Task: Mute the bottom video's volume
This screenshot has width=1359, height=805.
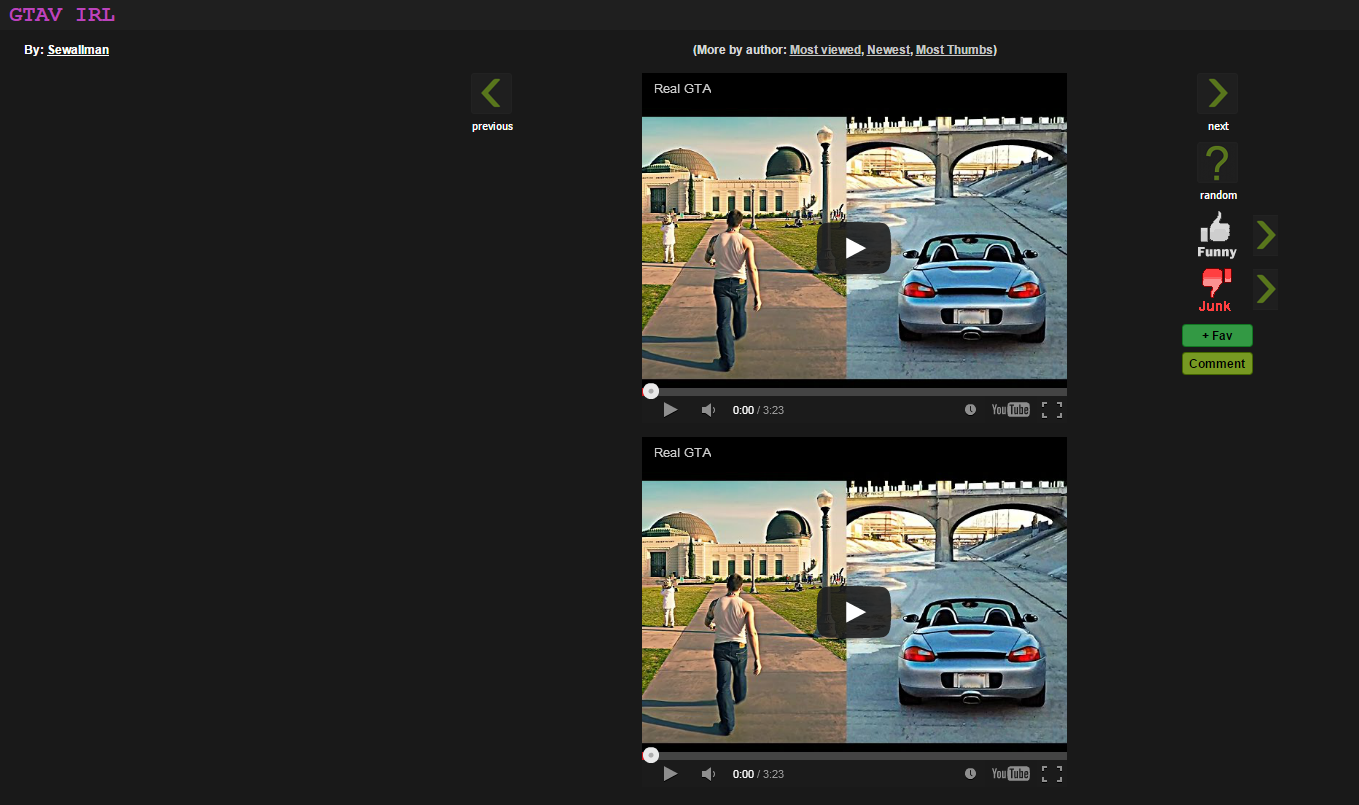Action: (x=708, y=774)
